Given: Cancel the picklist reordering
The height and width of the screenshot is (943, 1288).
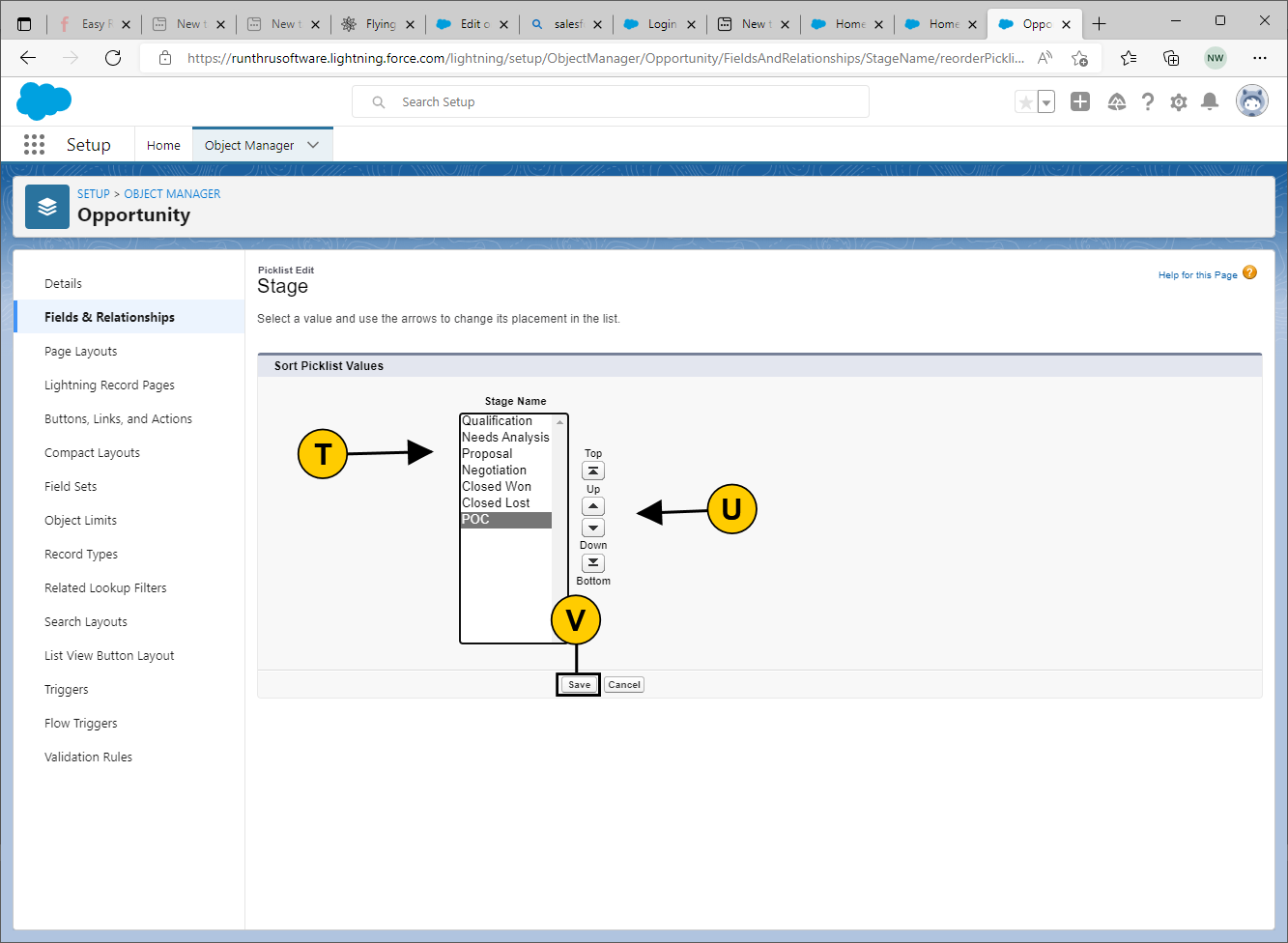Looking at the screenshot, I should pyautogui.click(x=624, y=685).
